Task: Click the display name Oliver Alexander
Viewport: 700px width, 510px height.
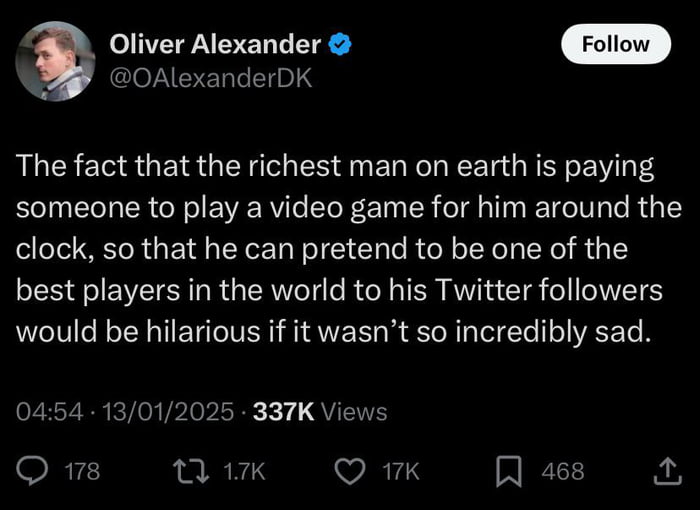Action: coord(214,44)
